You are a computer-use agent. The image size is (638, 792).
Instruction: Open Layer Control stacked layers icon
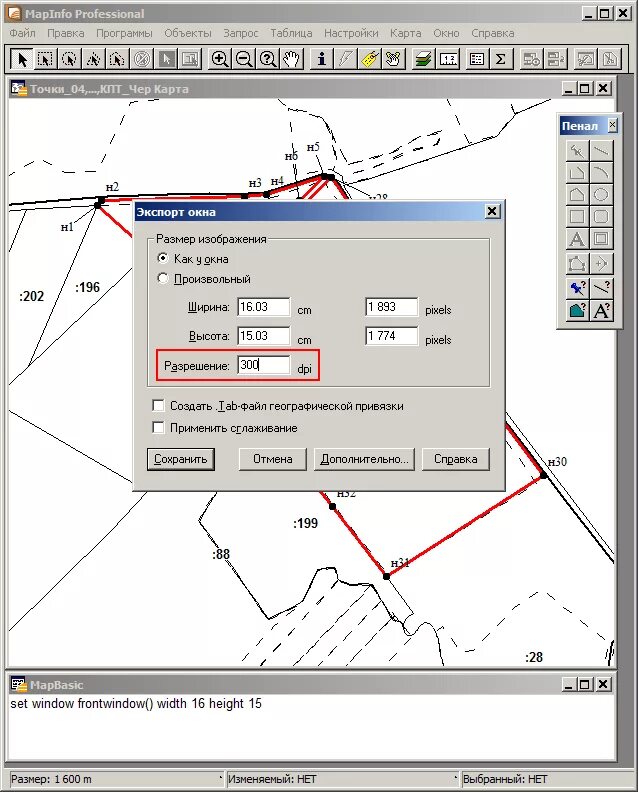pos(423,59)
